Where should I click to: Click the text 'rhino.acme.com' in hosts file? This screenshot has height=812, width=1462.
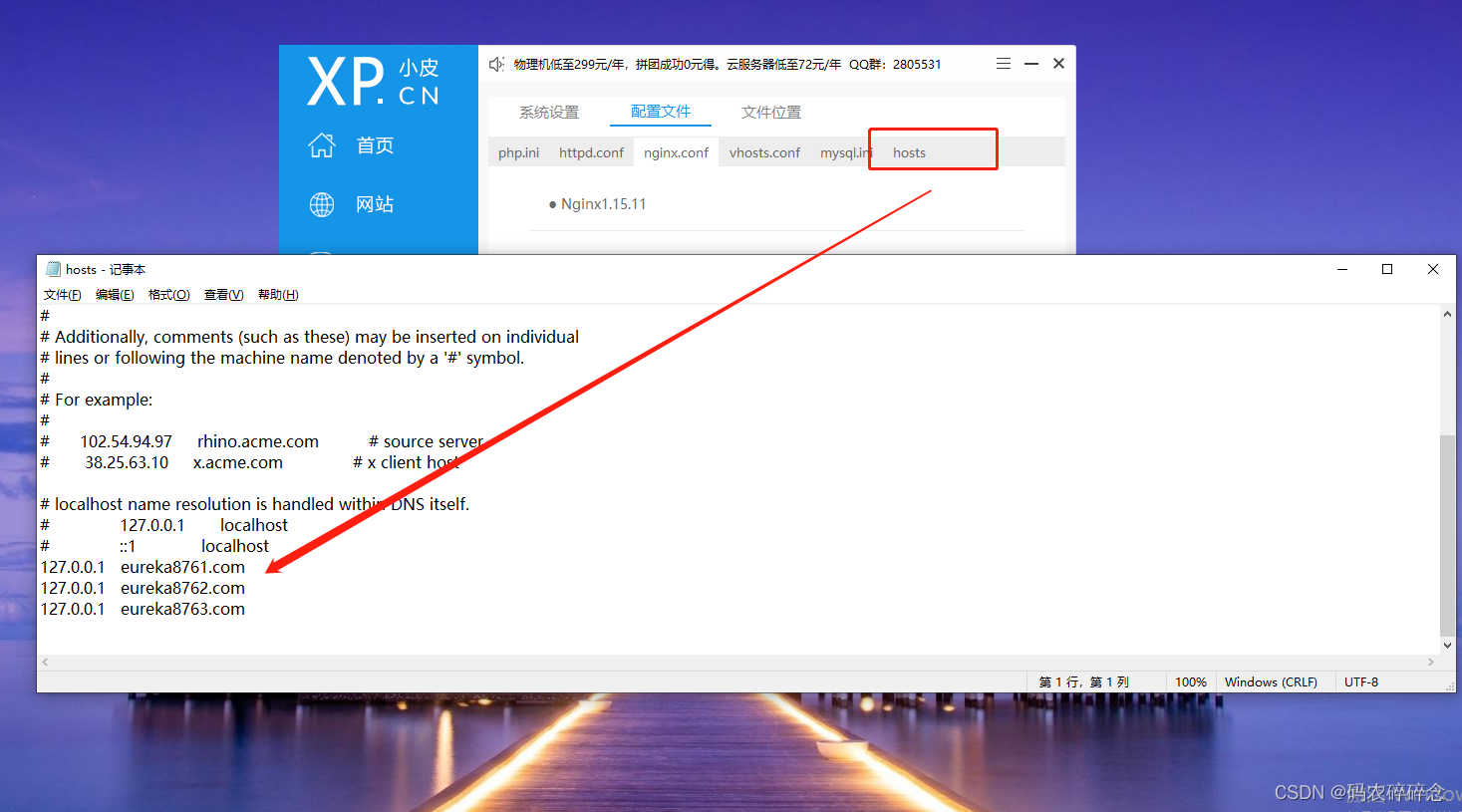tap(258, 441)
